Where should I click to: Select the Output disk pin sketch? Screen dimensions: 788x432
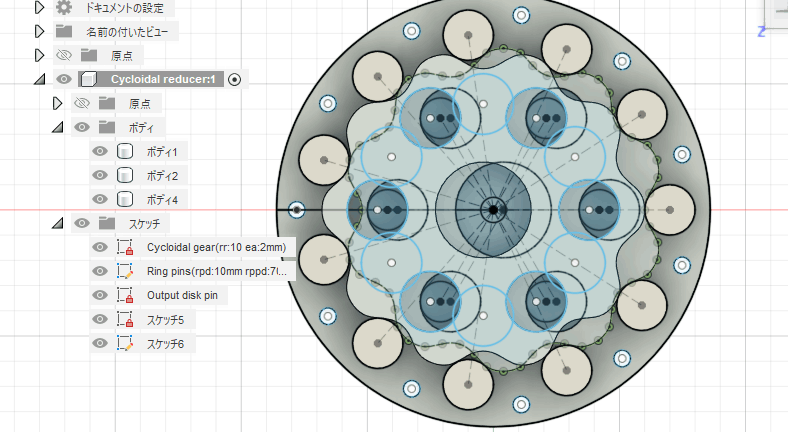pos(182,295)
